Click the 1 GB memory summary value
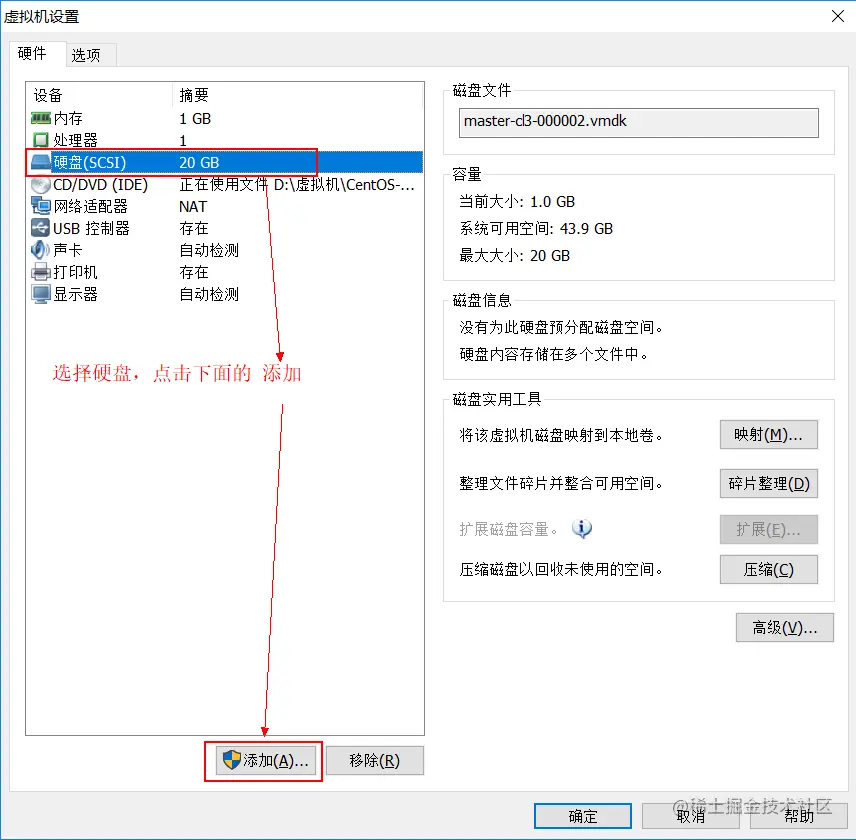The image size is (856, 840). coord(195,118)
